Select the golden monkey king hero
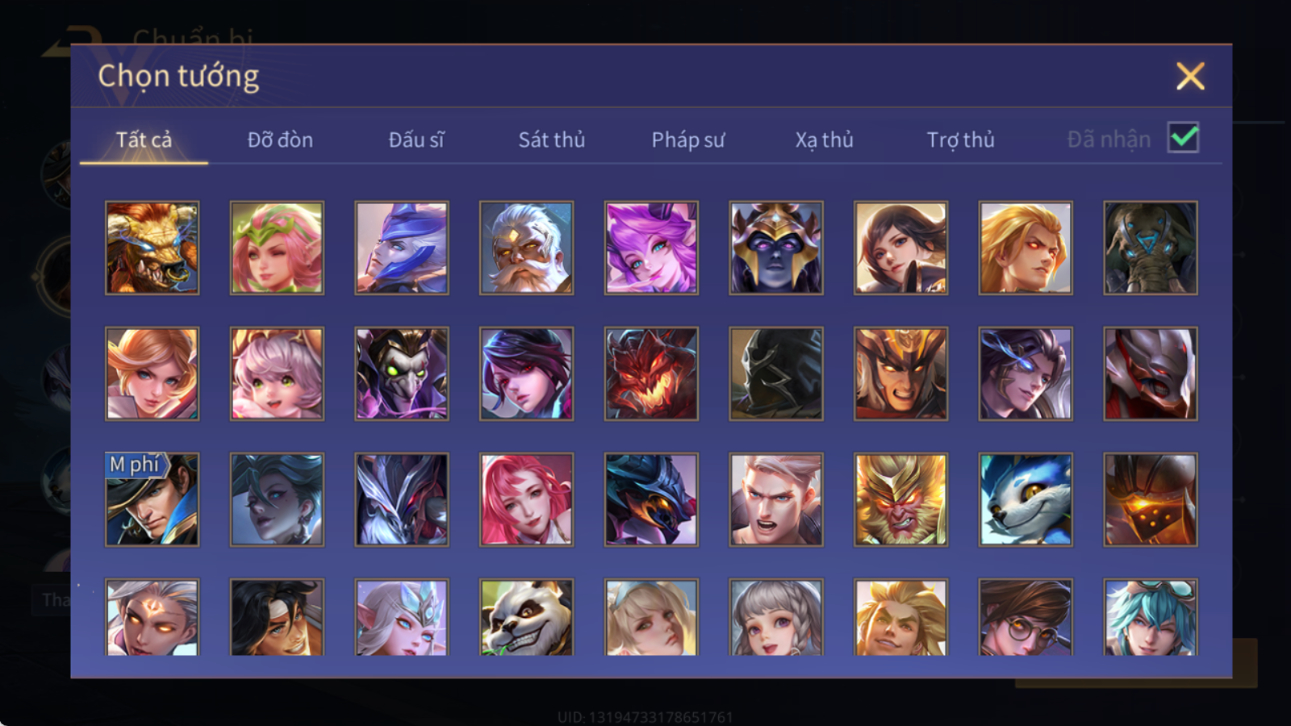The height and width of the screenshot is (726, 1291). point(901,499)
